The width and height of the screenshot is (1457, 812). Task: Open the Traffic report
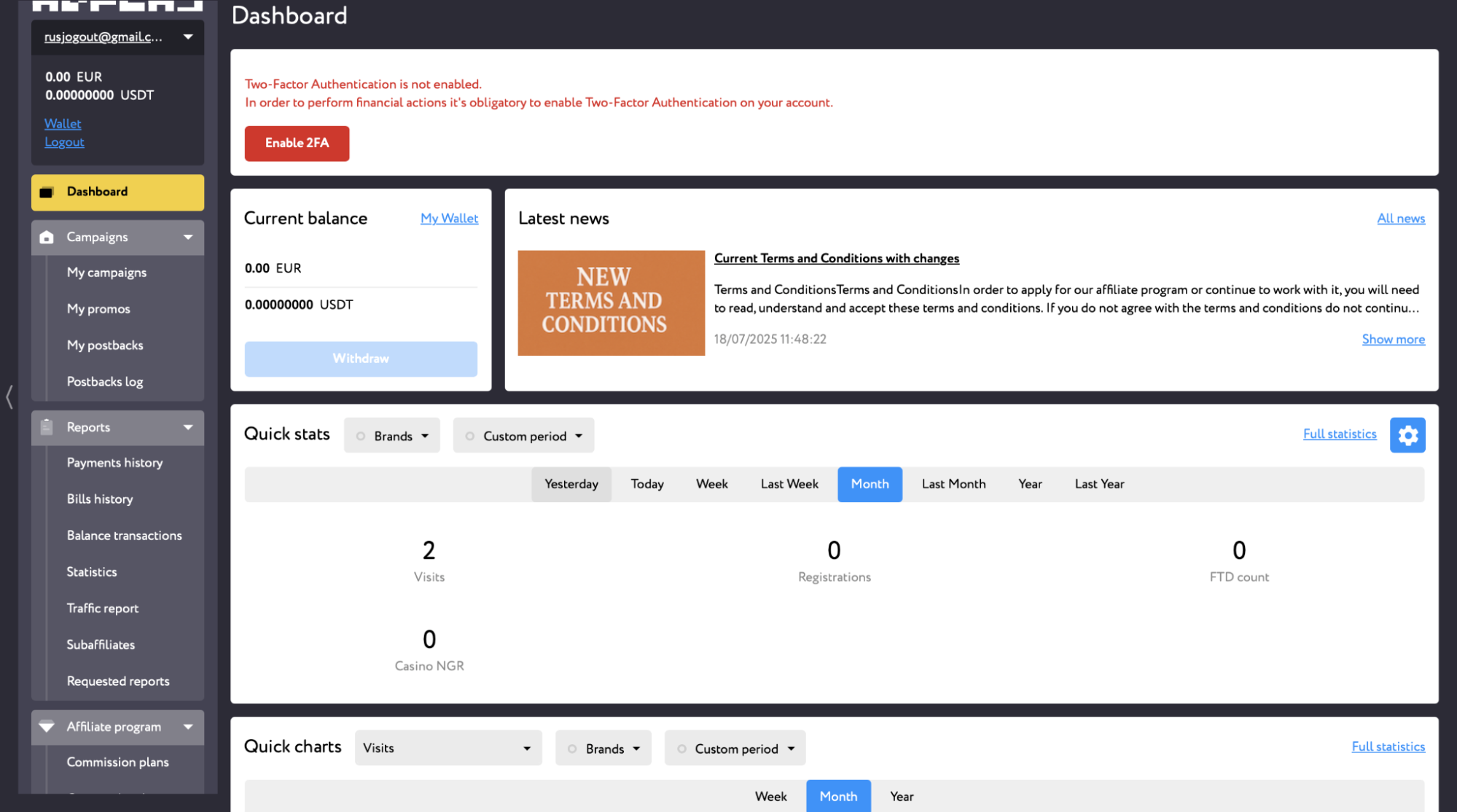click(x=103, y=609)
